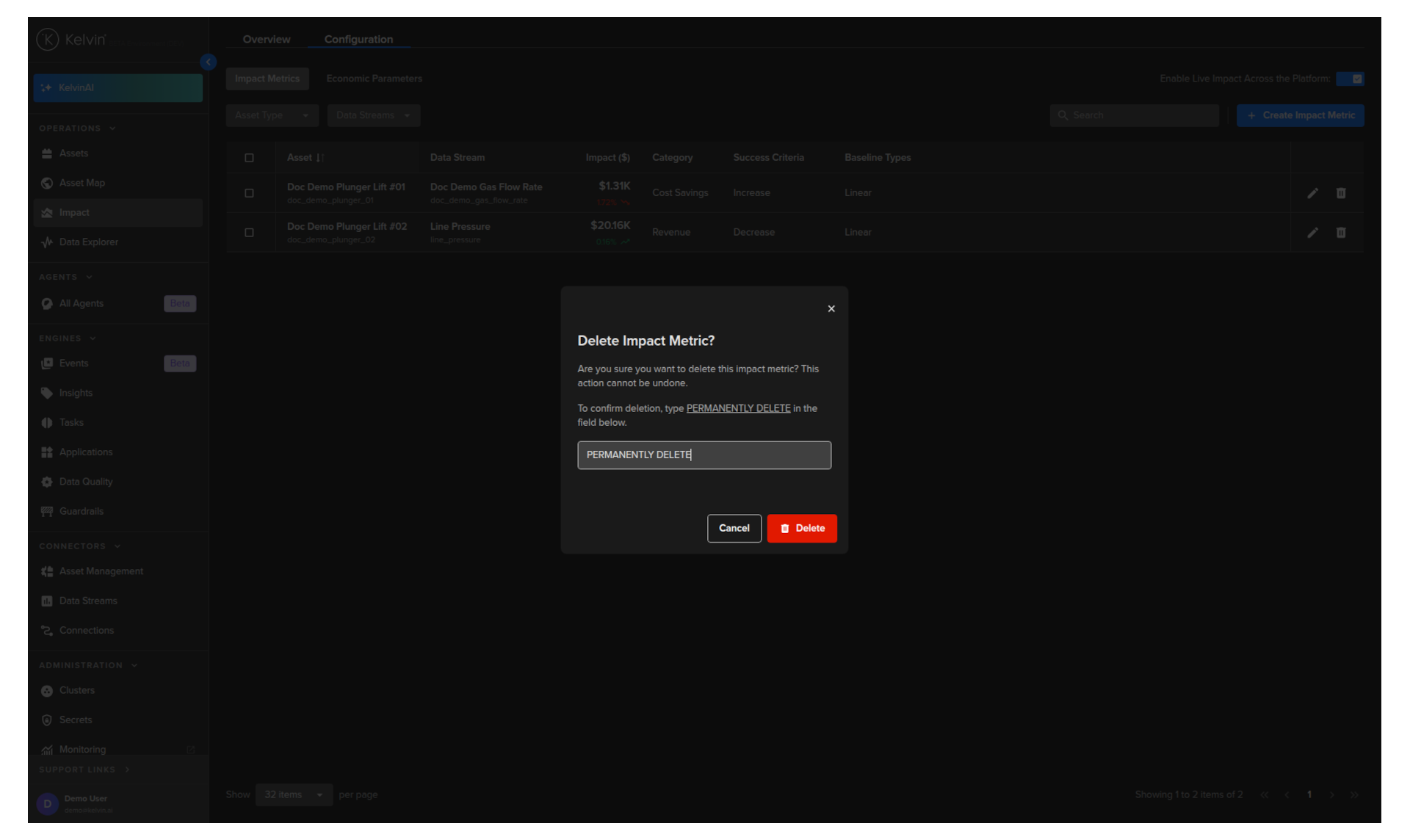Click Create Impact Metric button
This screenshot has width=1410, height=840.
pos(1300,115)
